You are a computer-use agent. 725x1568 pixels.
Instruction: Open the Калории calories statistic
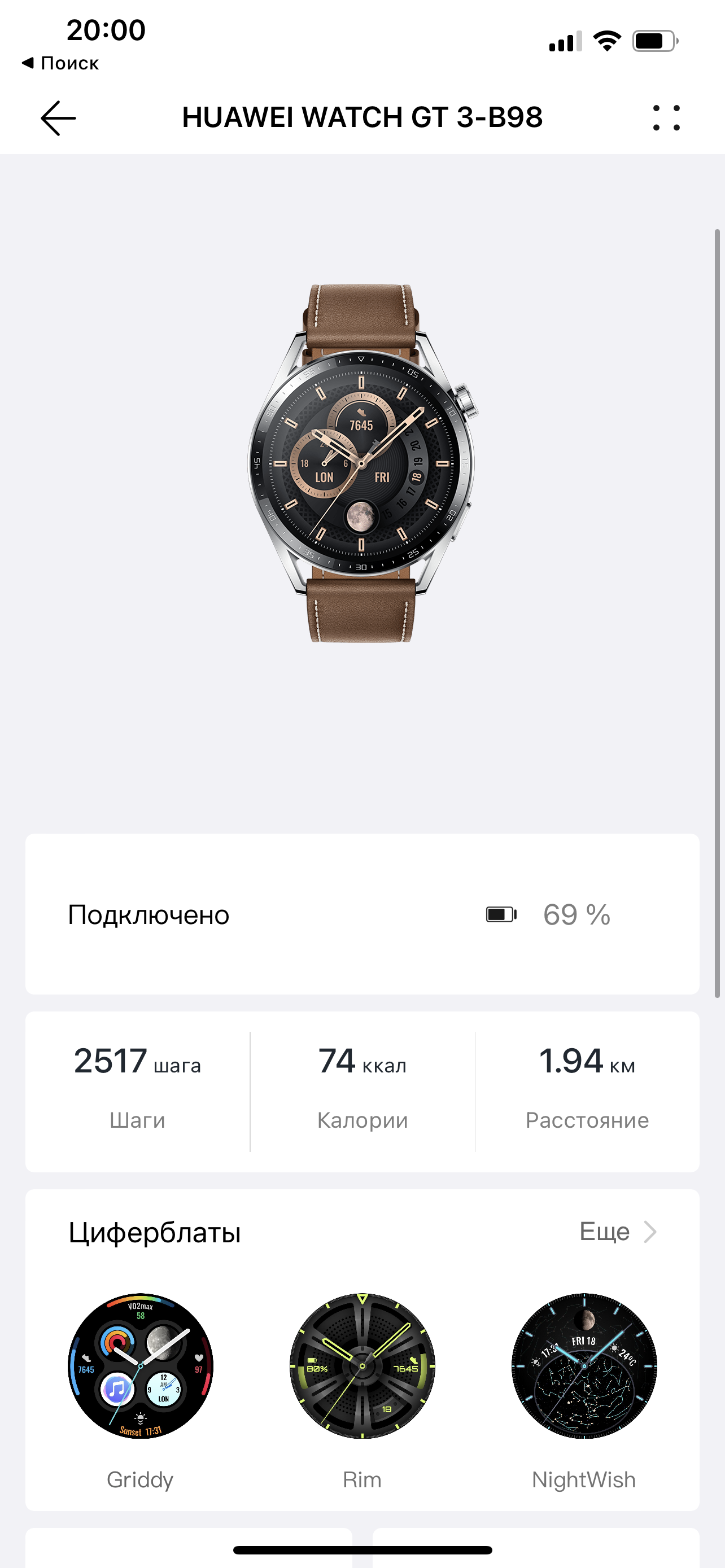(x=362, y=1091)
